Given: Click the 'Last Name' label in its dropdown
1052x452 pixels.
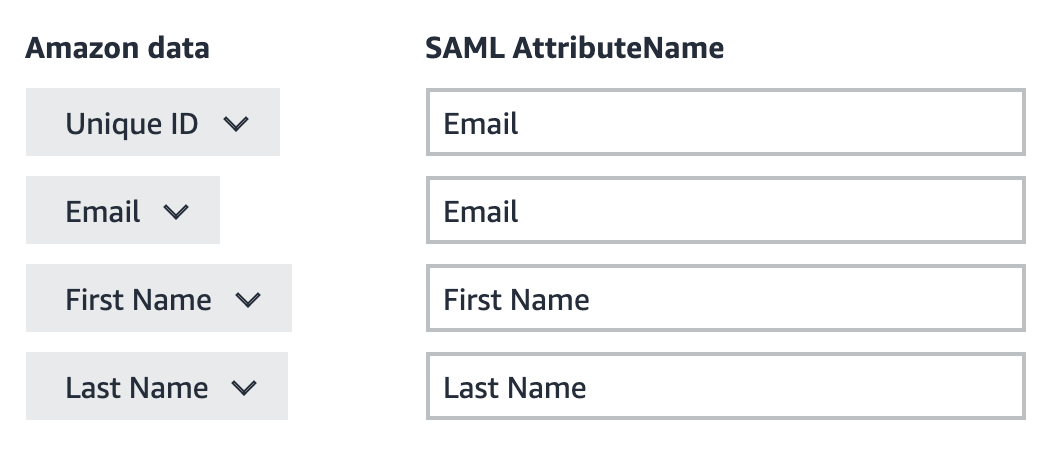Looking at the screenshot, I should (x=137, y=388).
